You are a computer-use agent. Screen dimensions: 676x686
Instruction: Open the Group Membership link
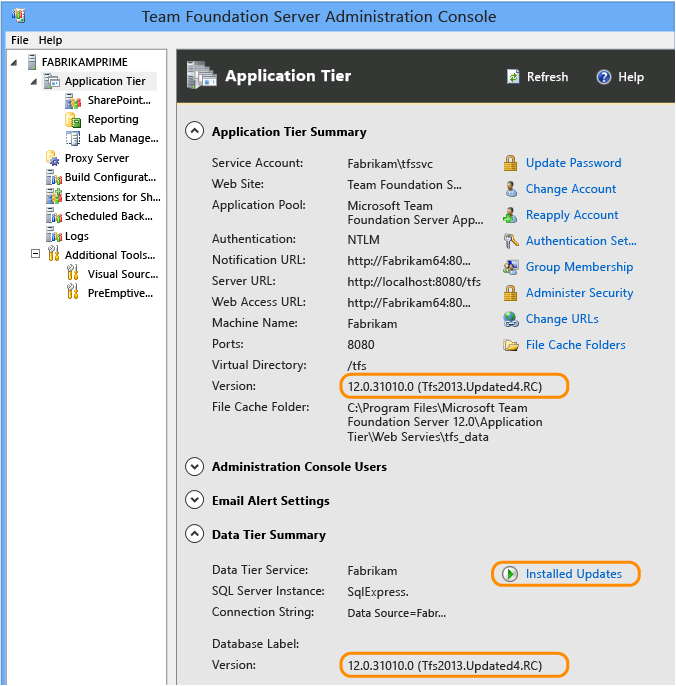click(579, 267)
